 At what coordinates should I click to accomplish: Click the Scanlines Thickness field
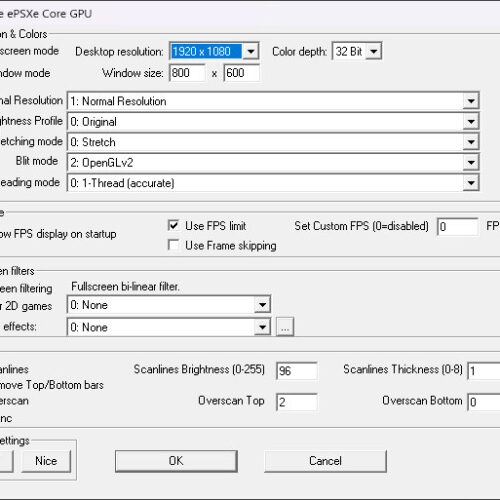pyautogui.click(x=484, y=371)
